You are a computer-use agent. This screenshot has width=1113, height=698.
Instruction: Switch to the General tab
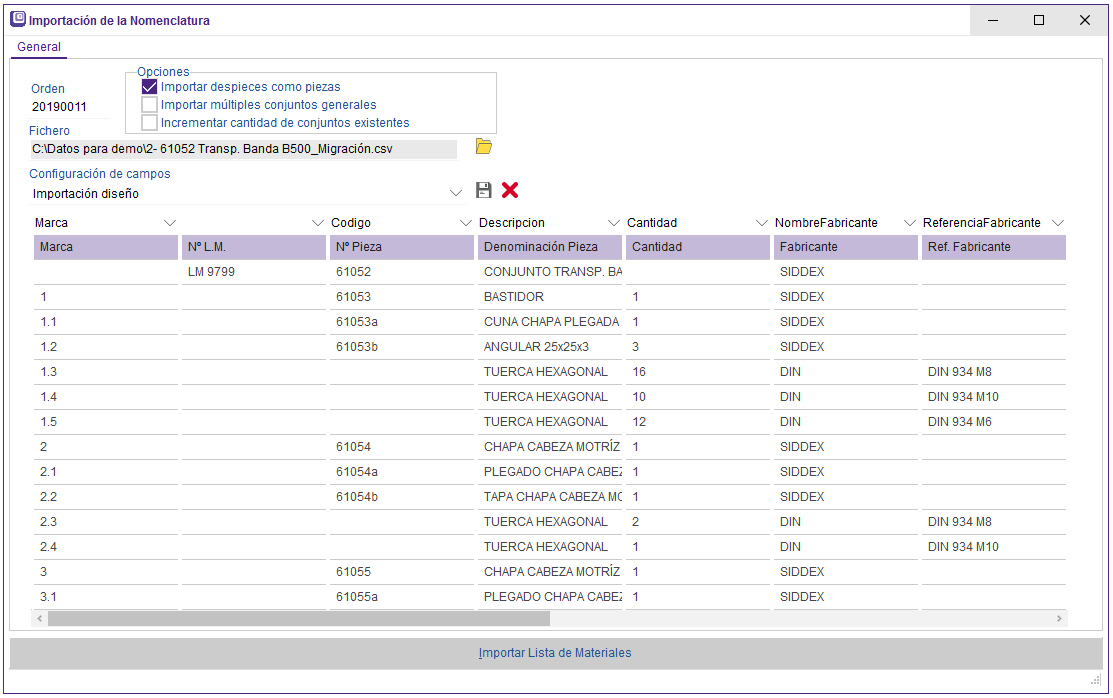39,47
